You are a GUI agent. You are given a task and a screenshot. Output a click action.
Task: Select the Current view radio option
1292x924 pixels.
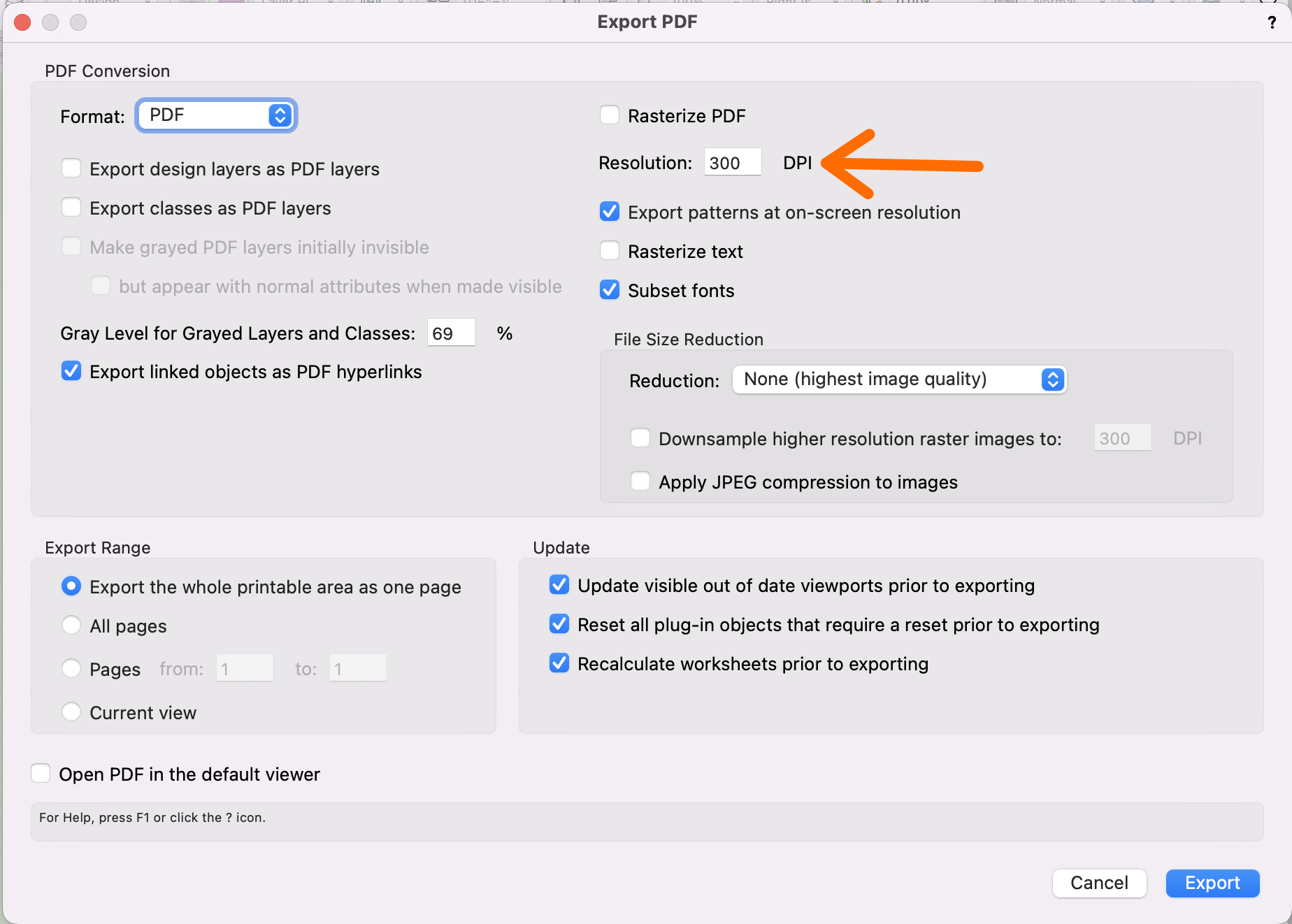(x=71, y=712)
